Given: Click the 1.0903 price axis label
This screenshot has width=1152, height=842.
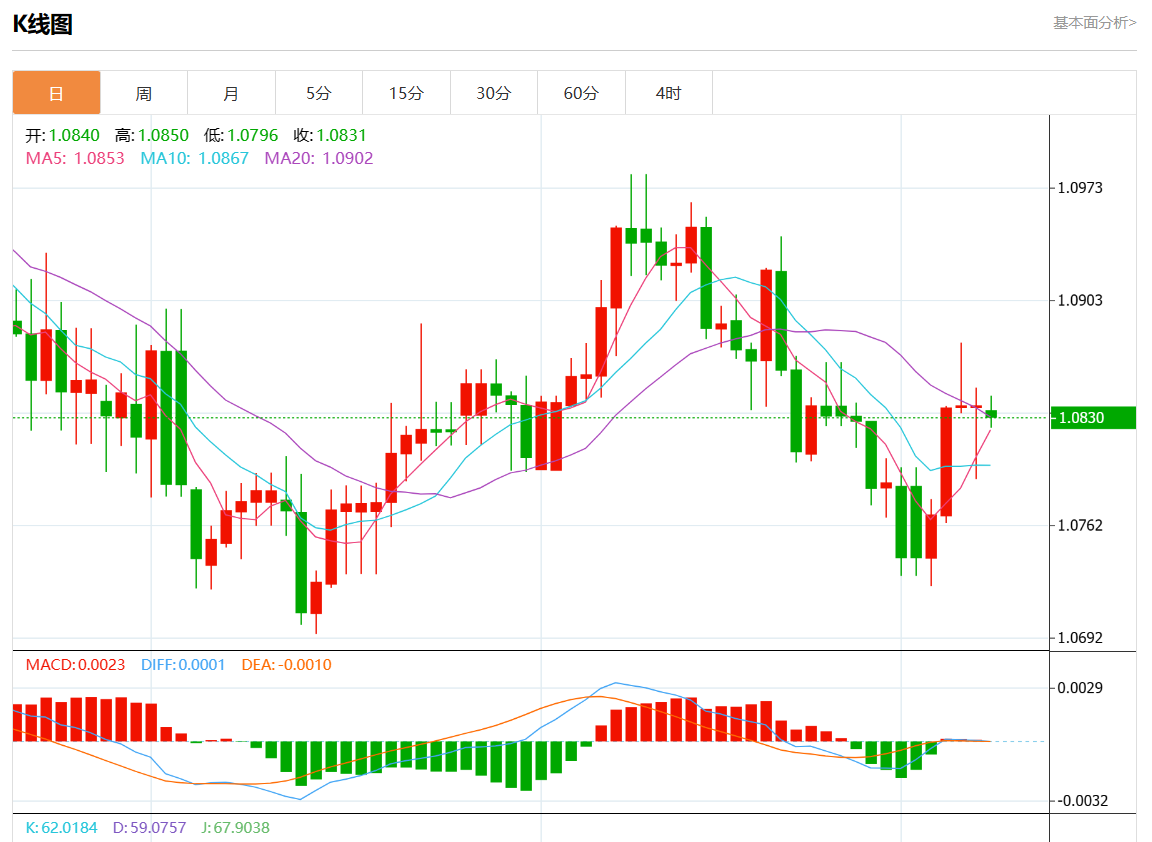Looking at the screenshot, I should pyautogui.click(x=1080, y=300).
